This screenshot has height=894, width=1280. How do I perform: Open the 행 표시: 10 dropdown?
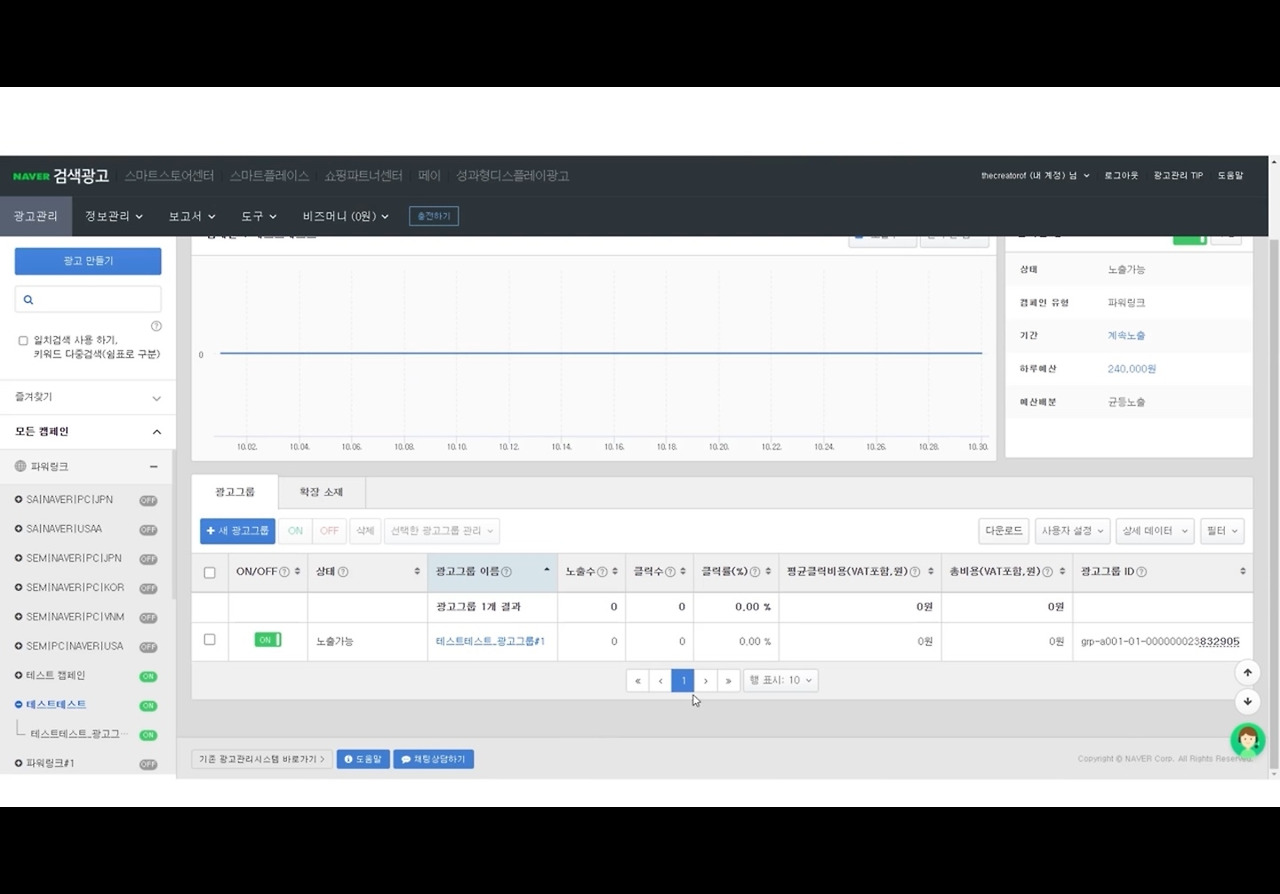[781, 680]
